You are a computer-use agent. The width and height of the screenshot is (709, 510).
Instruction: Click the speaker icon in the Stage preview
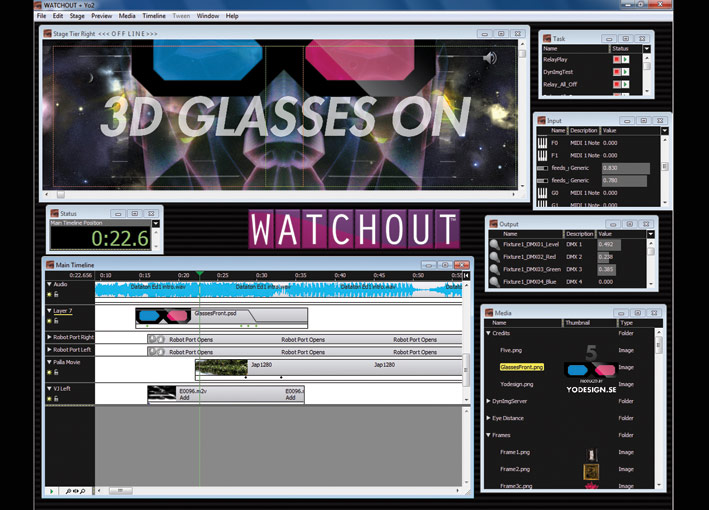coord(490,58)
